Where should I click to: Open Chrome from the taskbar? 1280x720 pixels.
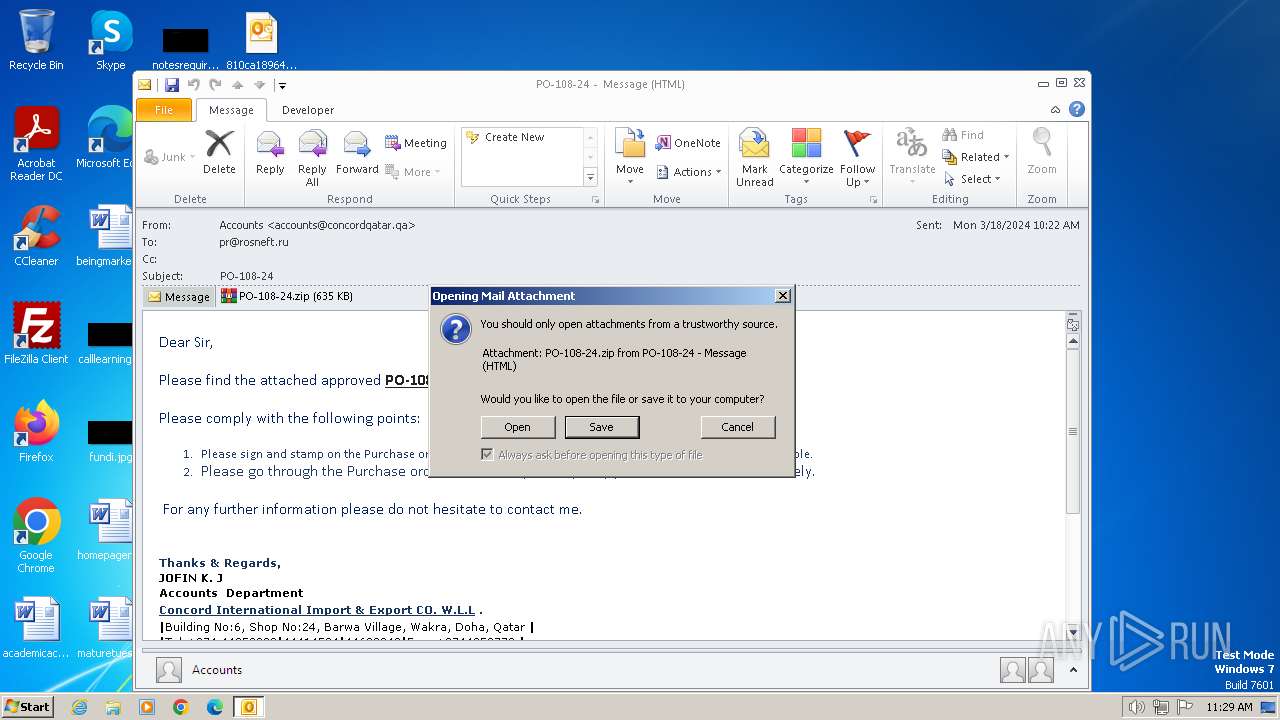pyautogui.click(x=181, y=707)
